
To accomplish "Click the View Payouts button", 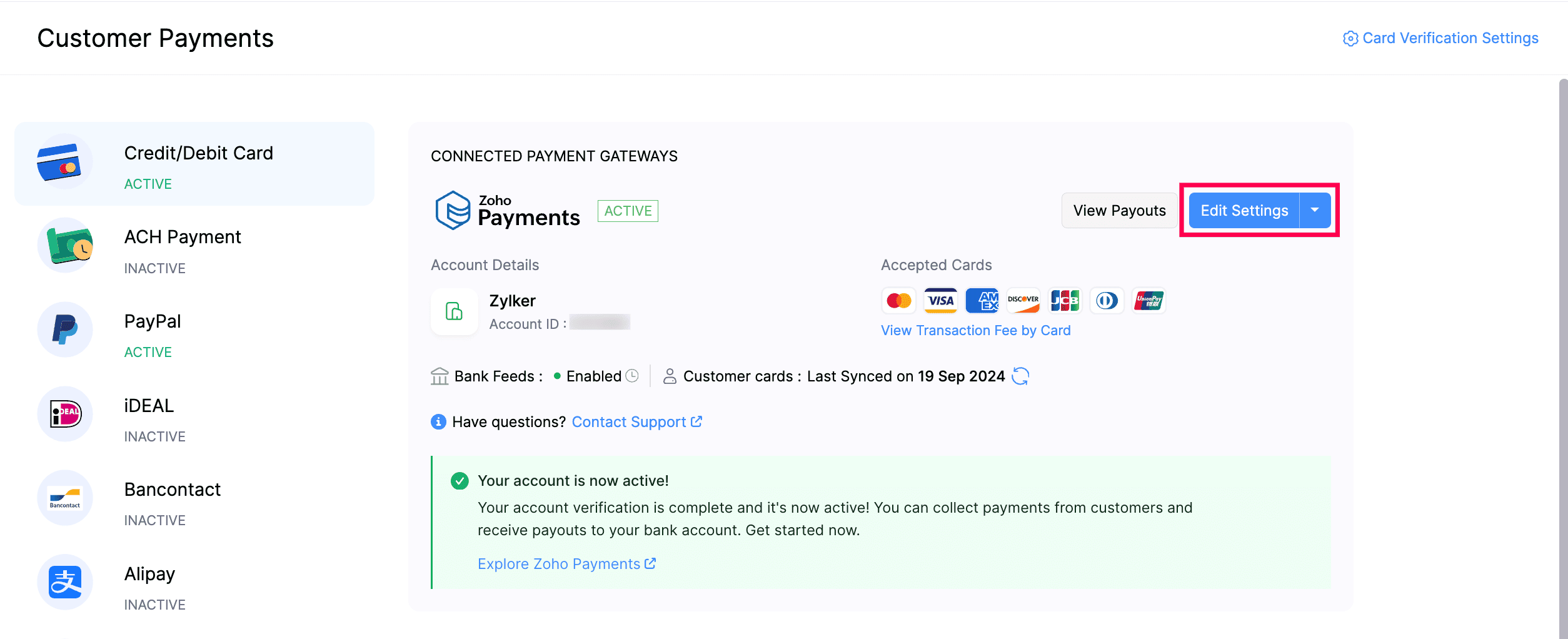I will click(x=1119, y=211).
